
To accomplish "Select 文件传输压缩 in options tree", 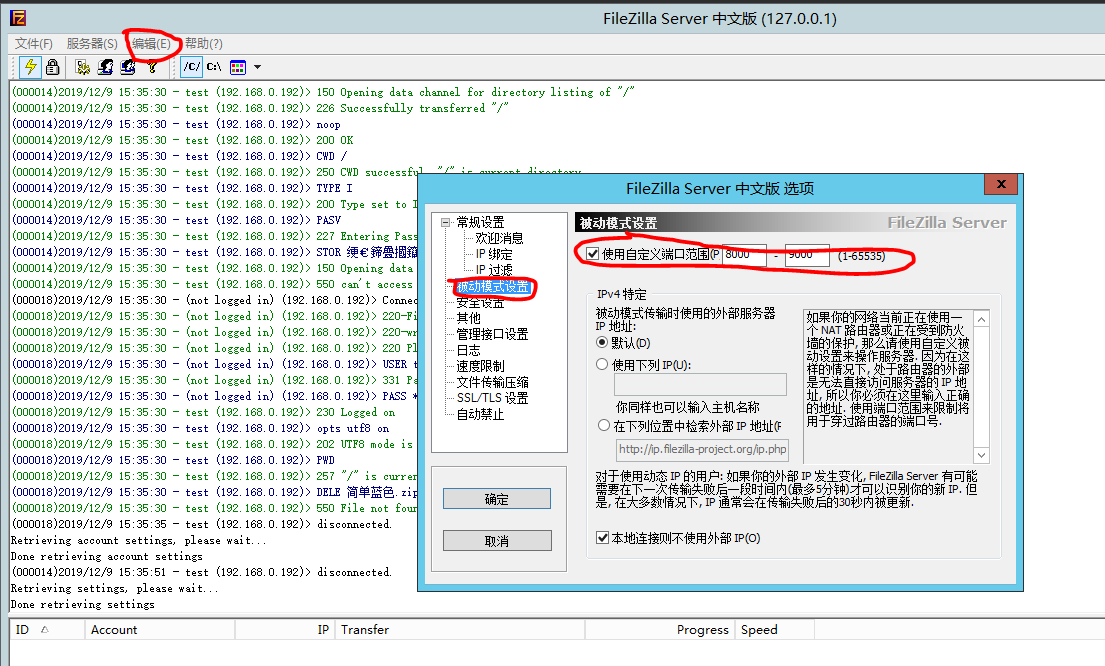I will click(x=493, y=382).
